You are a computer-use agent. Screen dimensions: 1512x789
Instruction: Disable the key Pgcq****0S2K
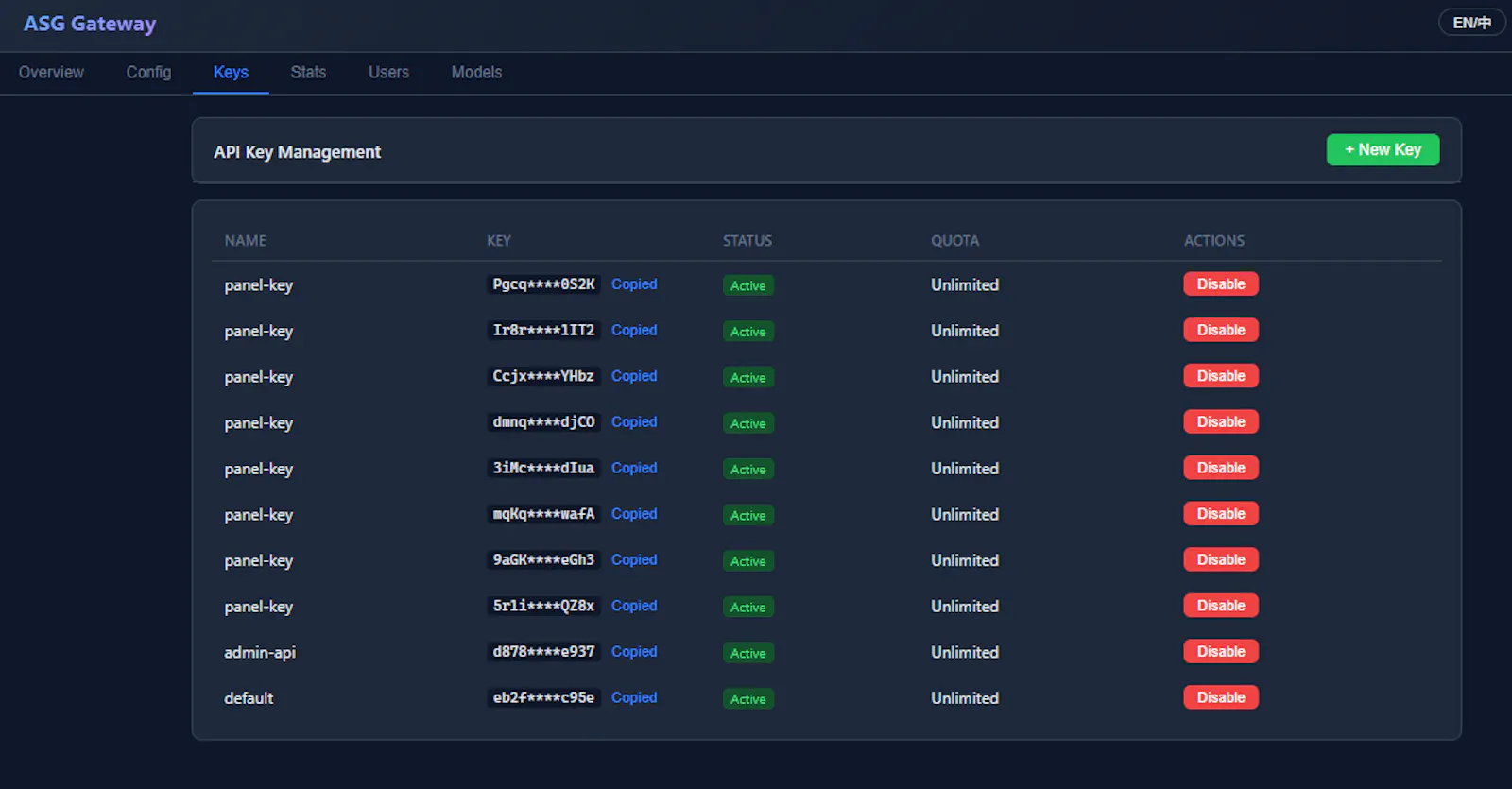coord(1221,284)
